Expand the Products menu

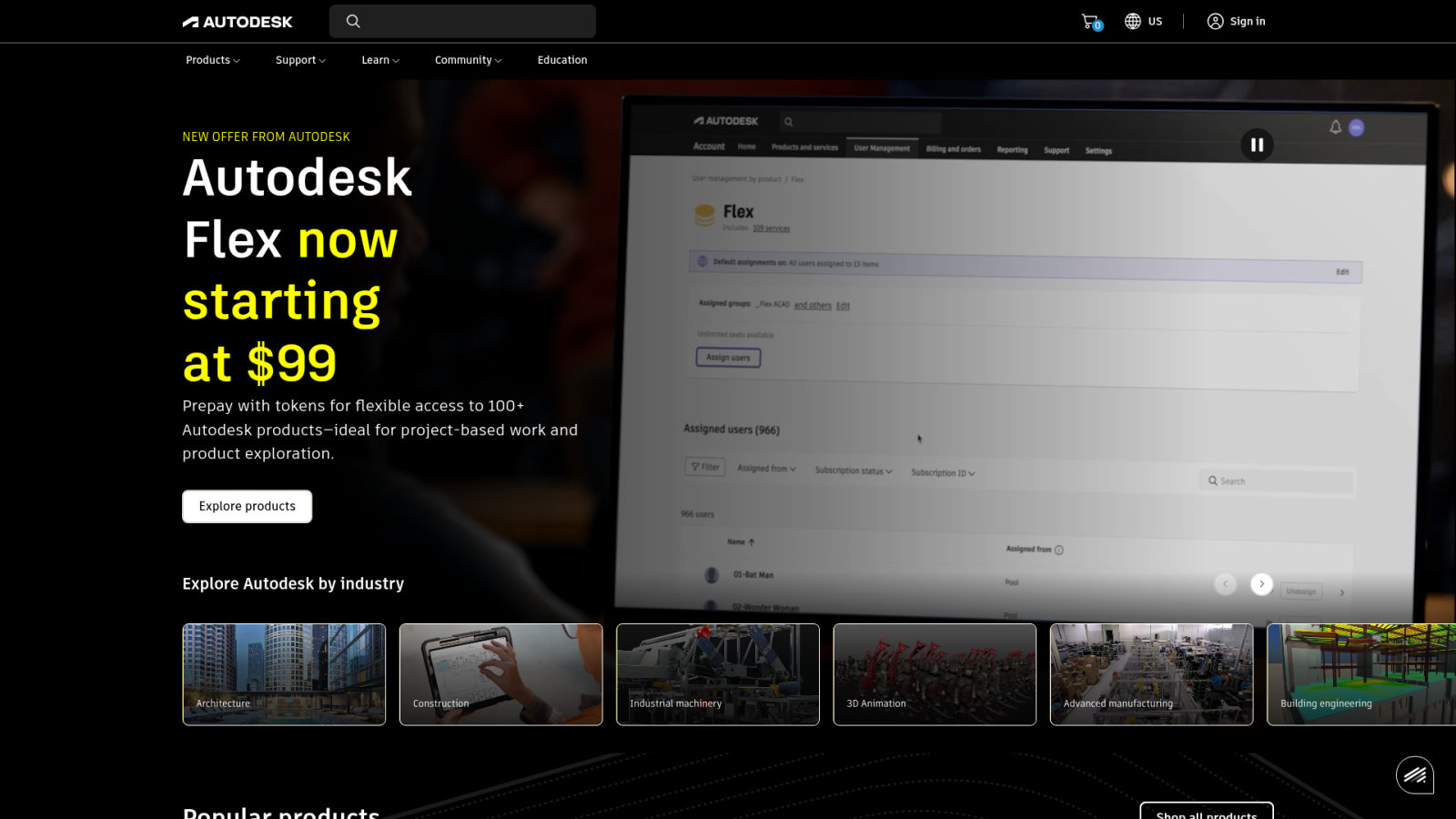[x=213, y=60]
